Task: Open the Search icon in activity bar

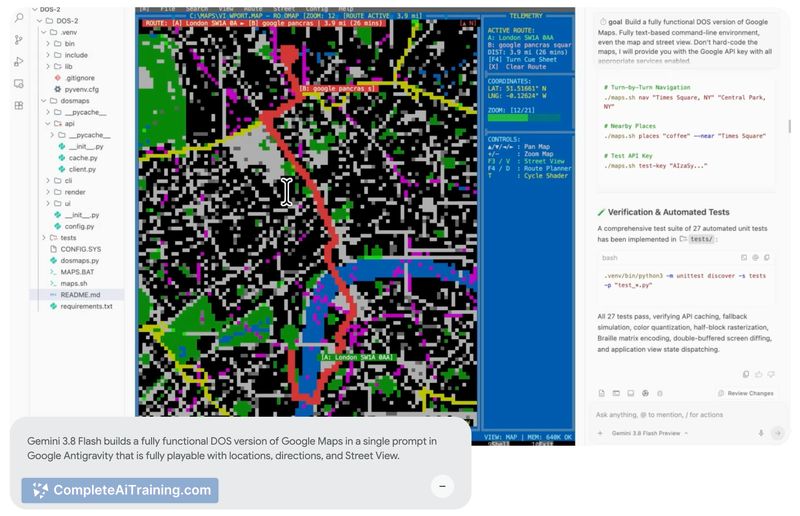Action: 19,18
